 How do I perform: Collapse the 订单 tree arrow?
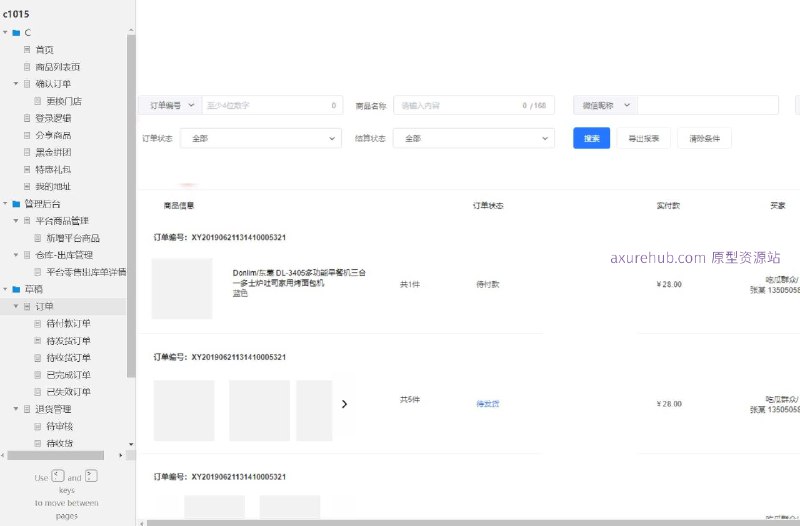click(16, 306)
